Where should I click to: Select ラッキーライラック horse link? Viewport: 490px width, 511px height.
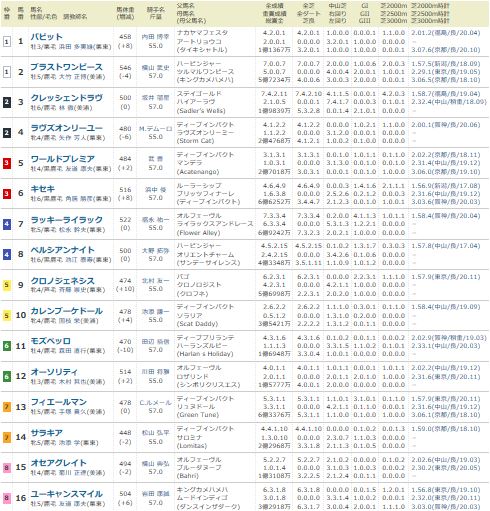coord(67,220)
